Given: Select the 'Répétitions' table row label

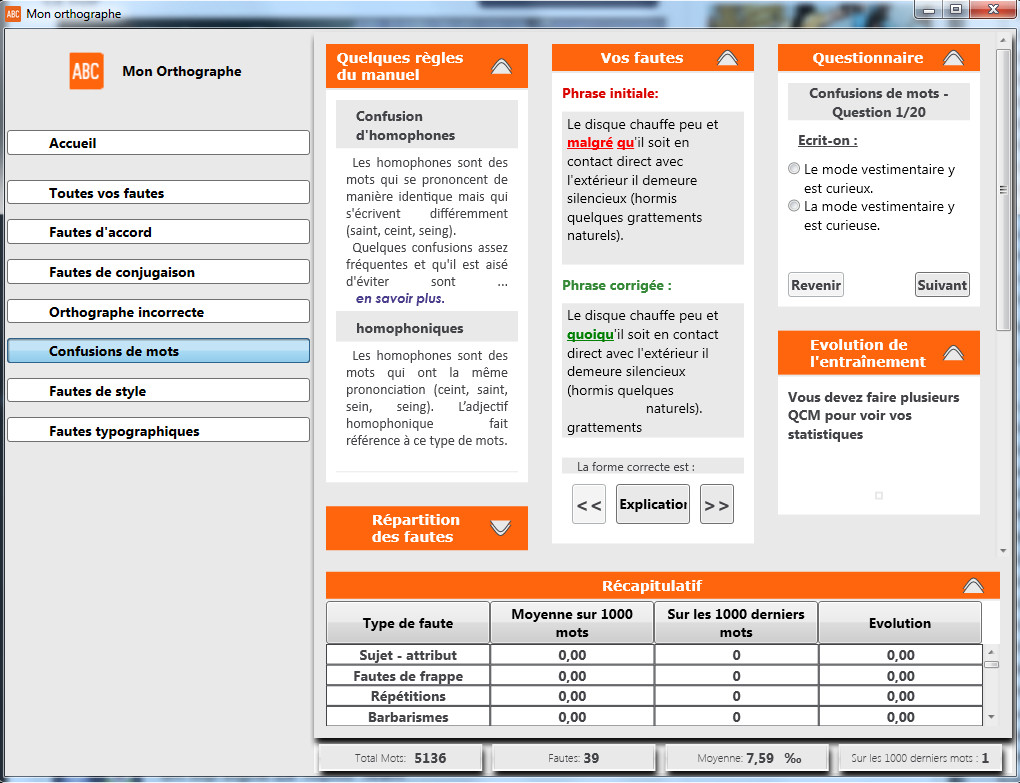Looking at the screenshot, I should (408, 696).
